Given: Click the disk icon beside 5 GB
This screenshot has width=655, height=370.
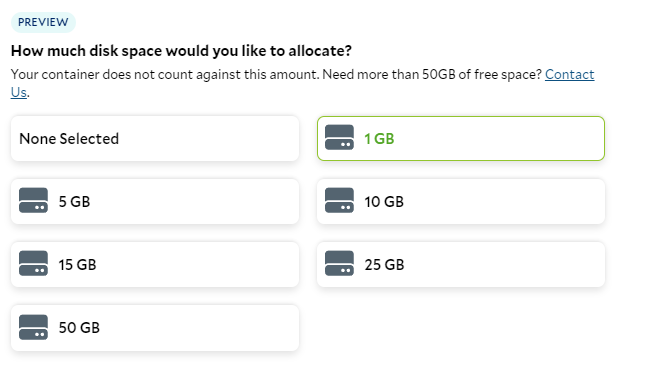Looking at the screenshot, I should tap(33, 200).
